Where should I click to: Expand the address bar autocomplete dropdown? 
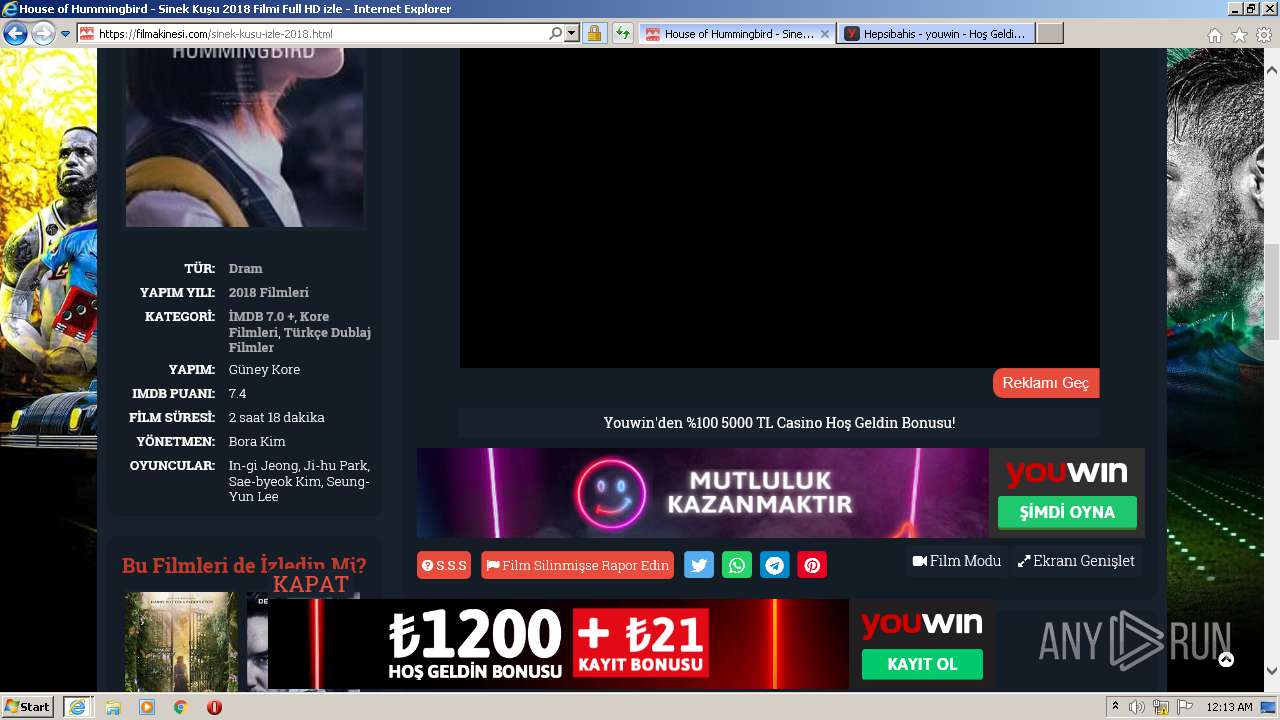[x=572, y=33]
